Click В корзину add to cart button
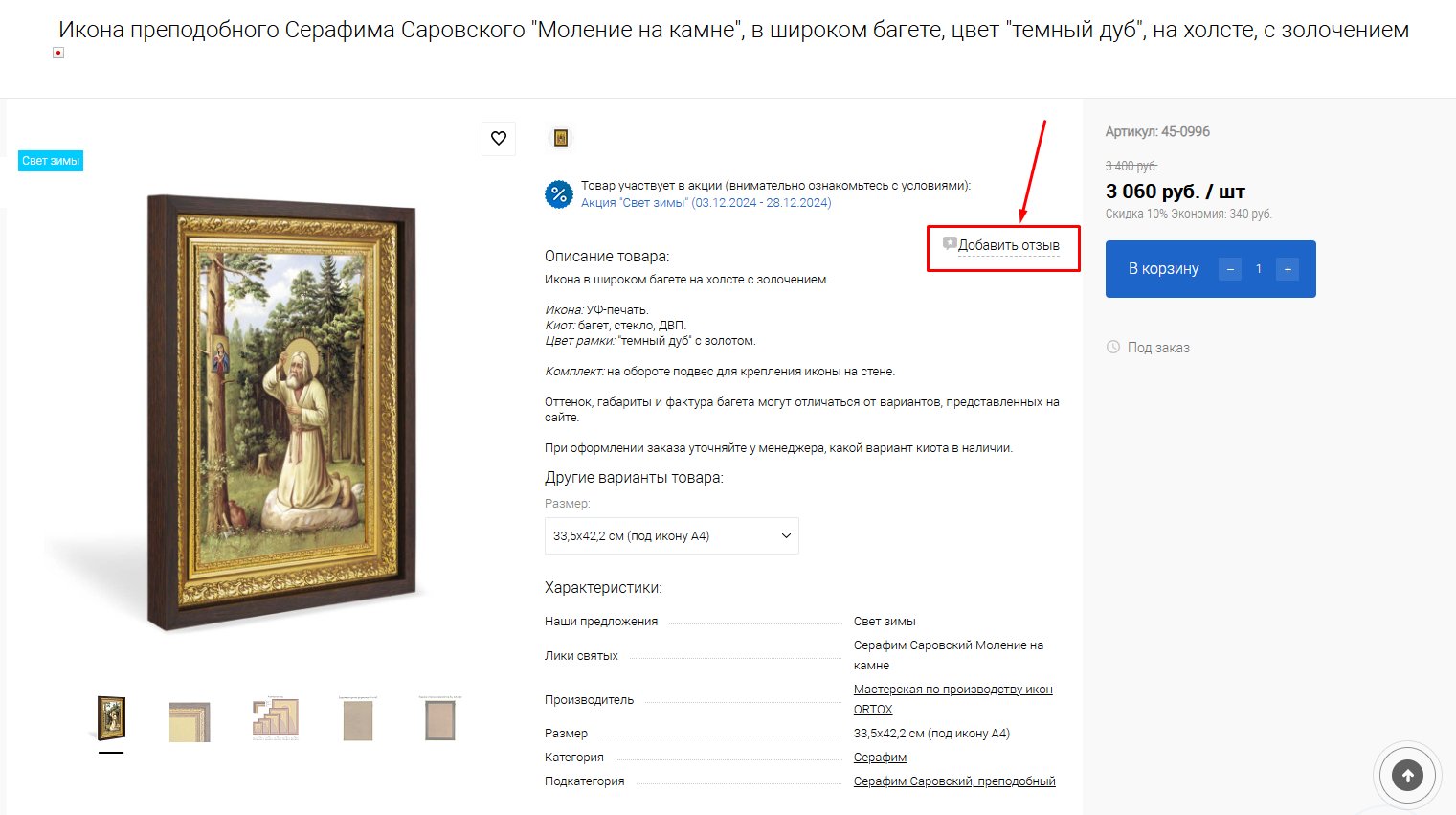This screenshot has height=815, width=1456. [1163, 269]
